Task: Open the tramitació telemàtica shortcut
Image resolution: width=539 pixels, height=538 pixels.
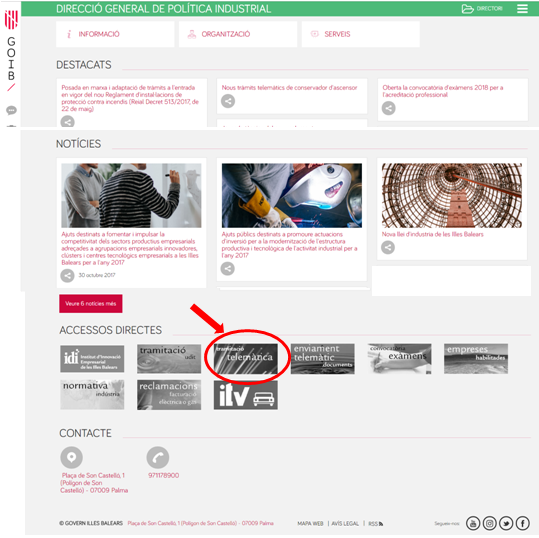Action: (245, 359)
